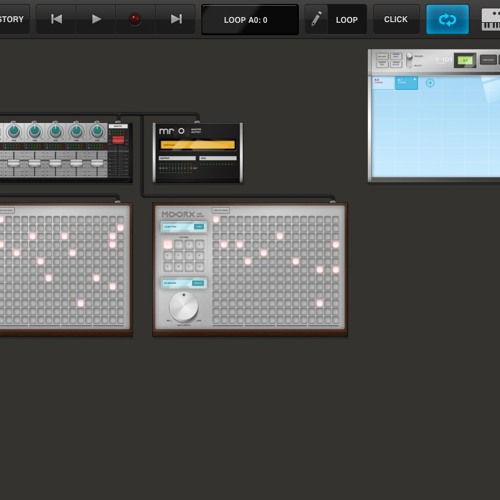Start playback with the Play button
The height and width of the screenshot is (500, 500).
point(96,19)
